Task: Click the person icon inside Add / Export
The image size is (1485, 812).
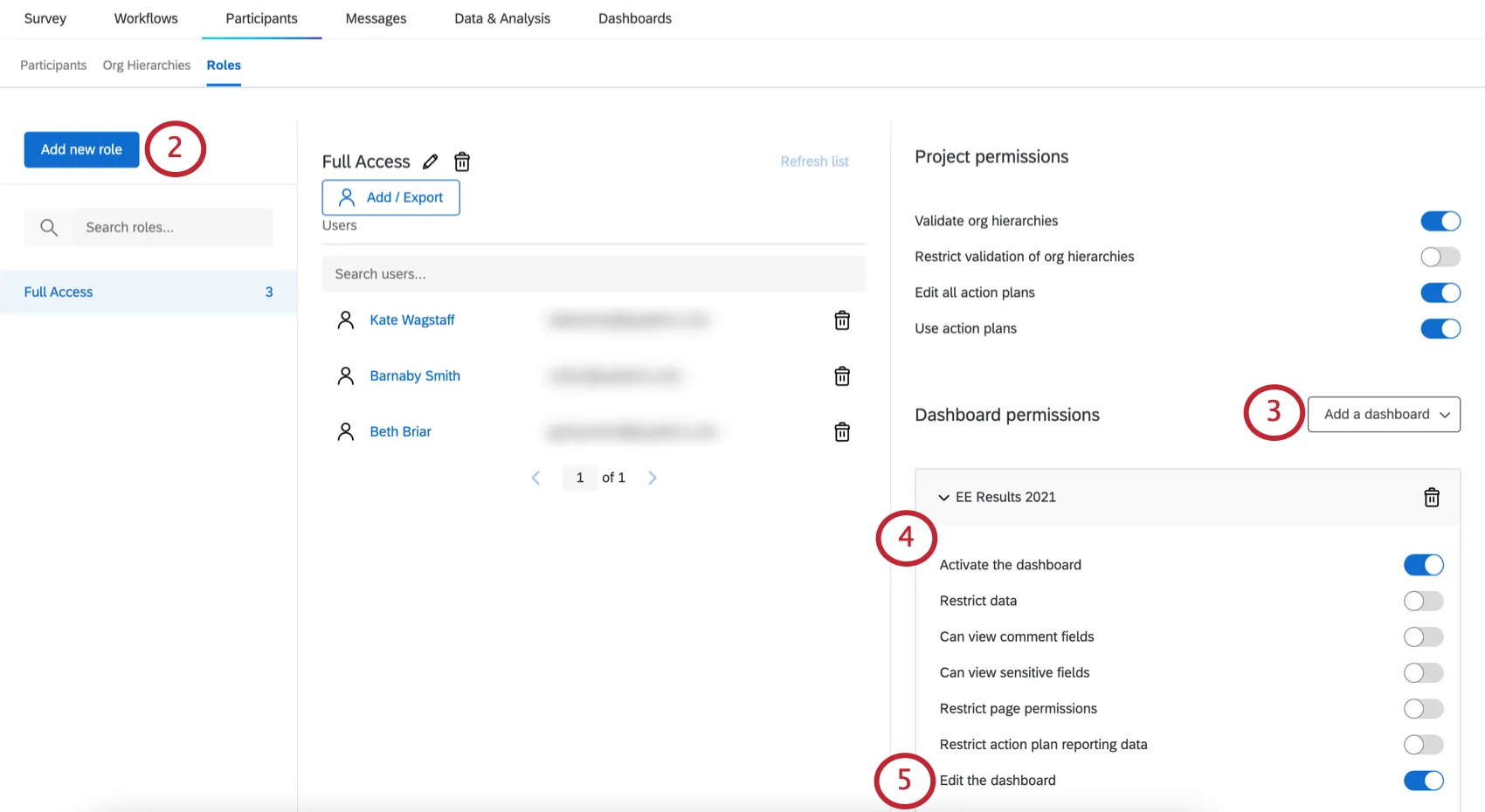Action: pyautogui.click(x=347, y=197)
